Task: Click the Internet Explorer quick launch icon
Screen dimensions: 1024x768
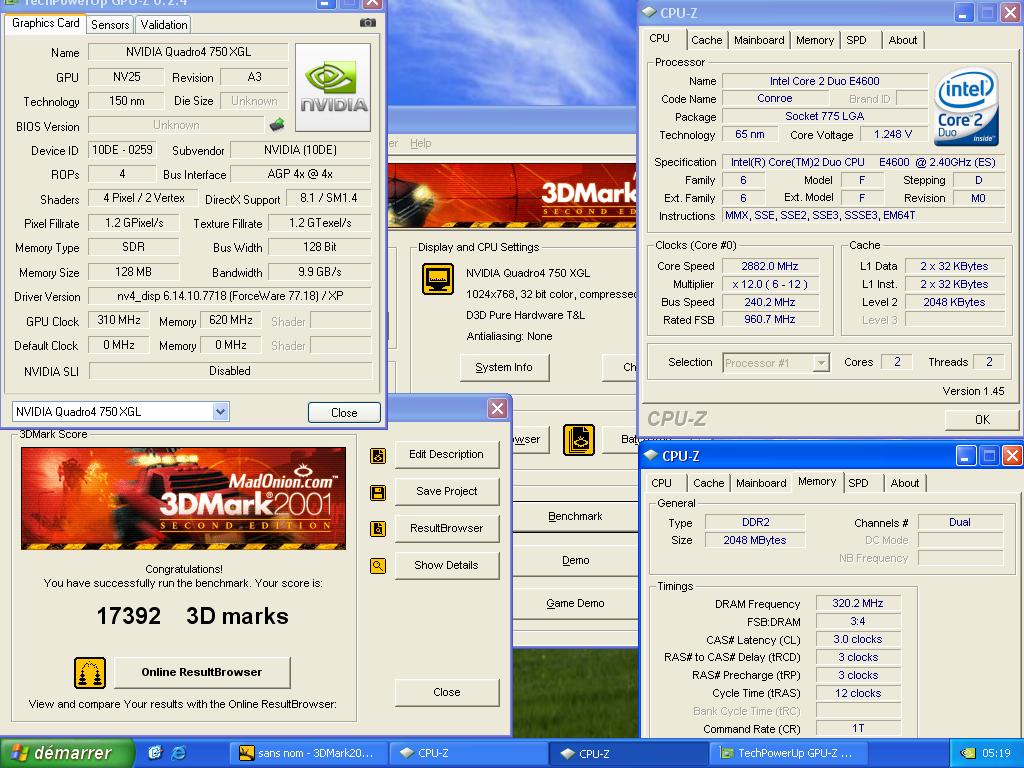Action: (178, 753)
